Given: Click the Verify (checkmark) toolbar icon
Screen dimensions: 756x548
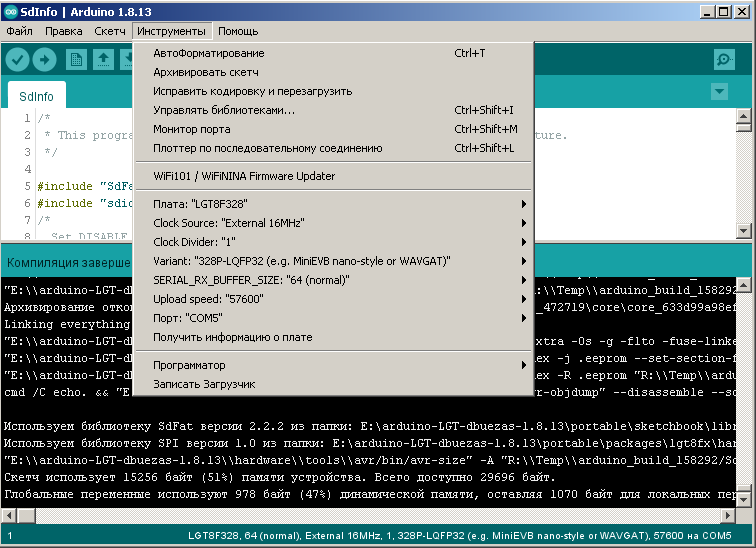Looking at the screenshot, I should pos(17,60).
